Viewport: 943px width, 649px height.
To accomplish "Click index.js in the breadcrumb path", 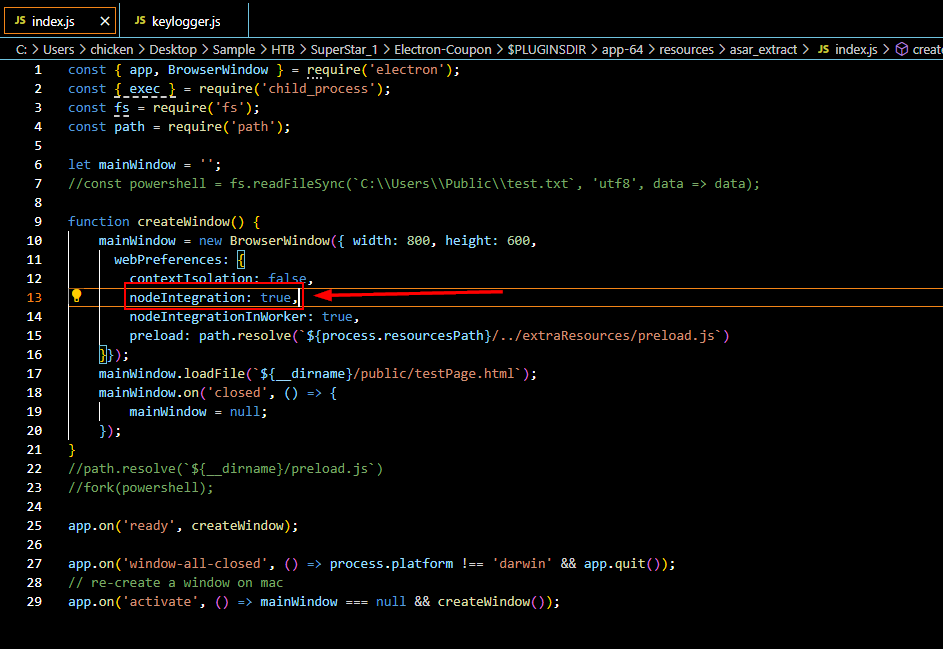I will [855, 49].
